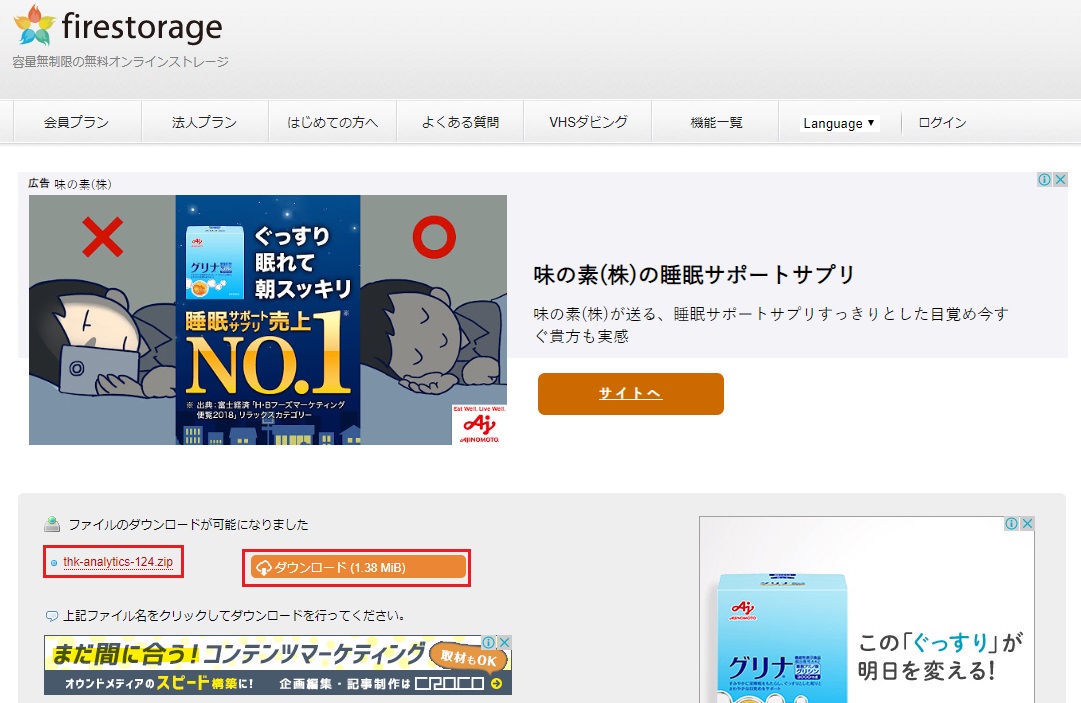Open the グリナ product box ad image
Image resolution: width=1081 pixels, height=703 pixels.
782,638
